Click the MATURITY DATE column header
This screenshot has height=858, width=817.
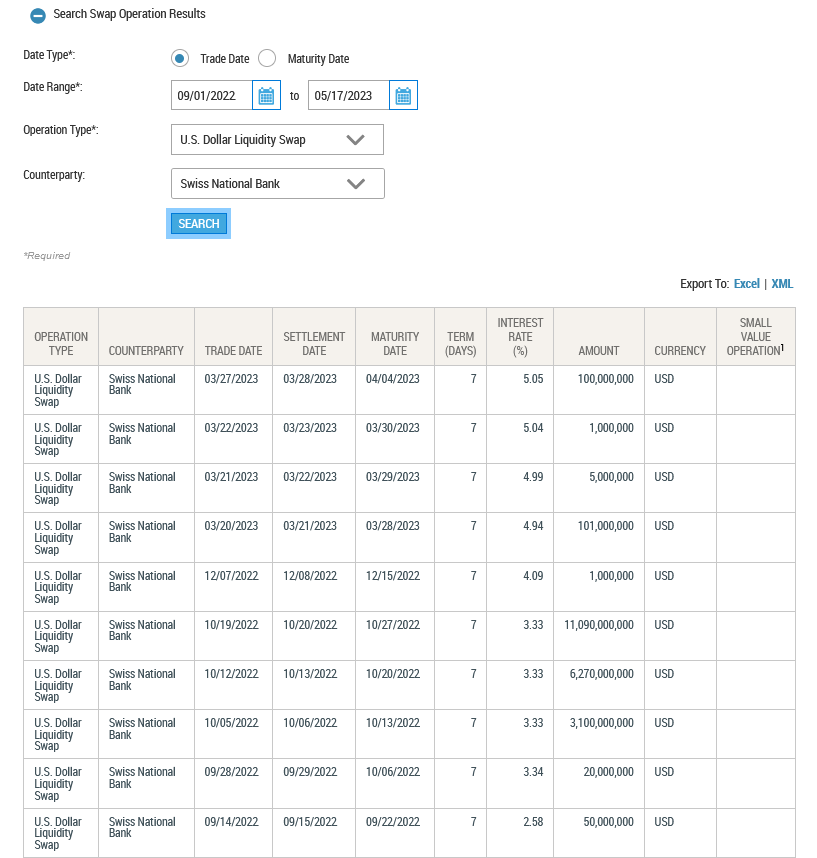[x=395, y=337]
